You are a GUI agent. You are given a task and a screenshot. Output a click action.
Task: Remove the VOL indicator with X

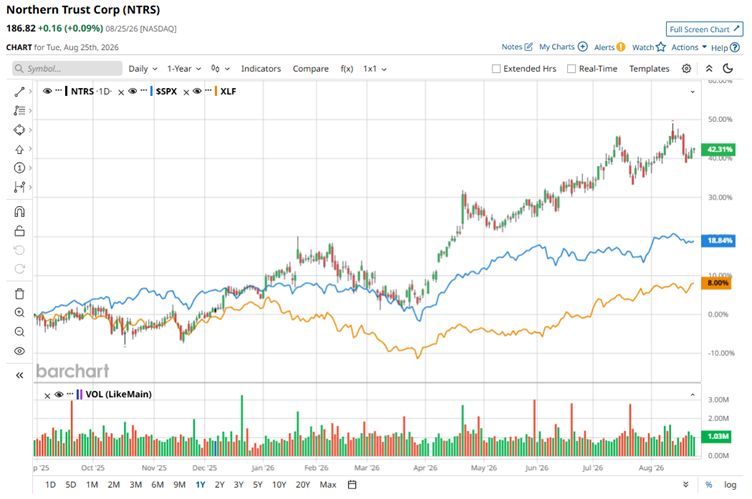(47, 395)
